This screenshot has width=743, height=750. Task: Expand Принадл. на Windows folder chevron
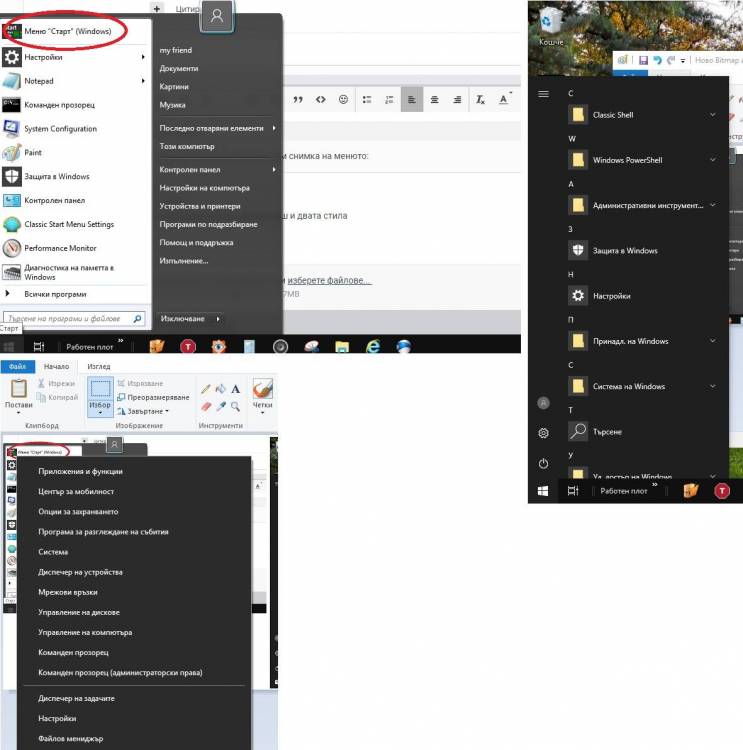tap(713, 341)
